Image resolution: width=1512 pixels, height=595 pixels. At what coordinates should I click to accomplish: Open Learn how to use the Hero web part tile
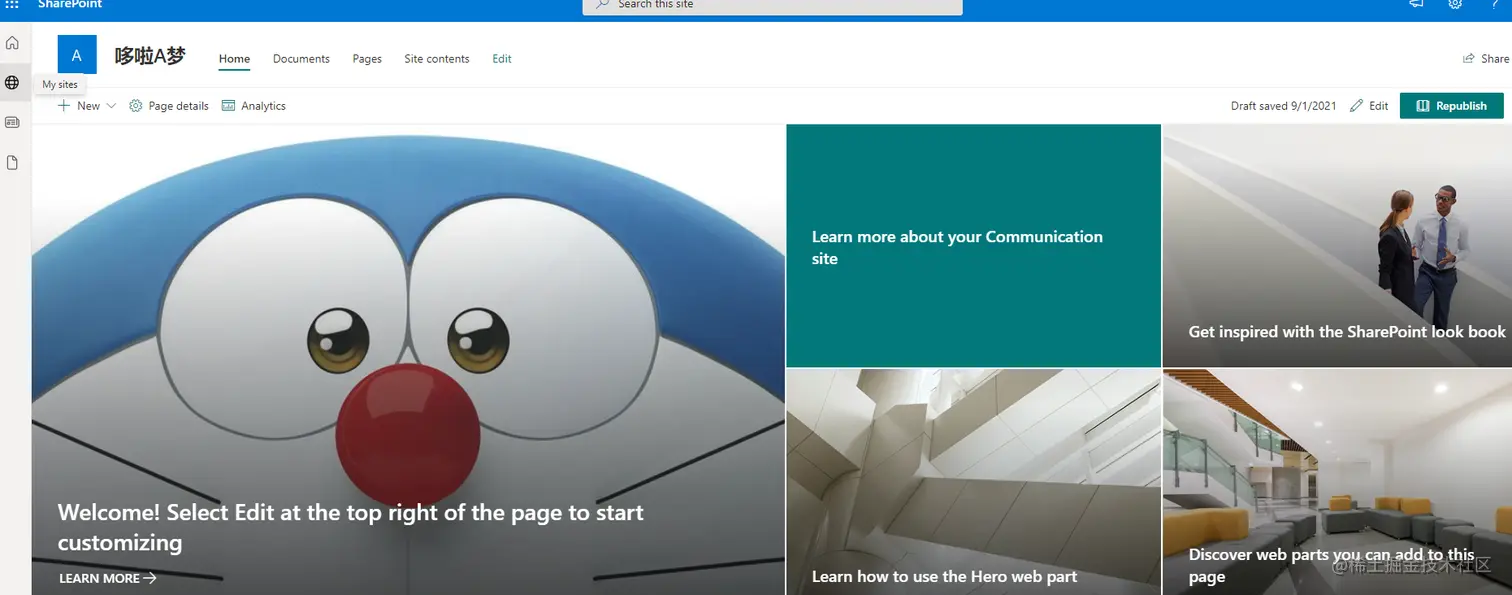973,482
